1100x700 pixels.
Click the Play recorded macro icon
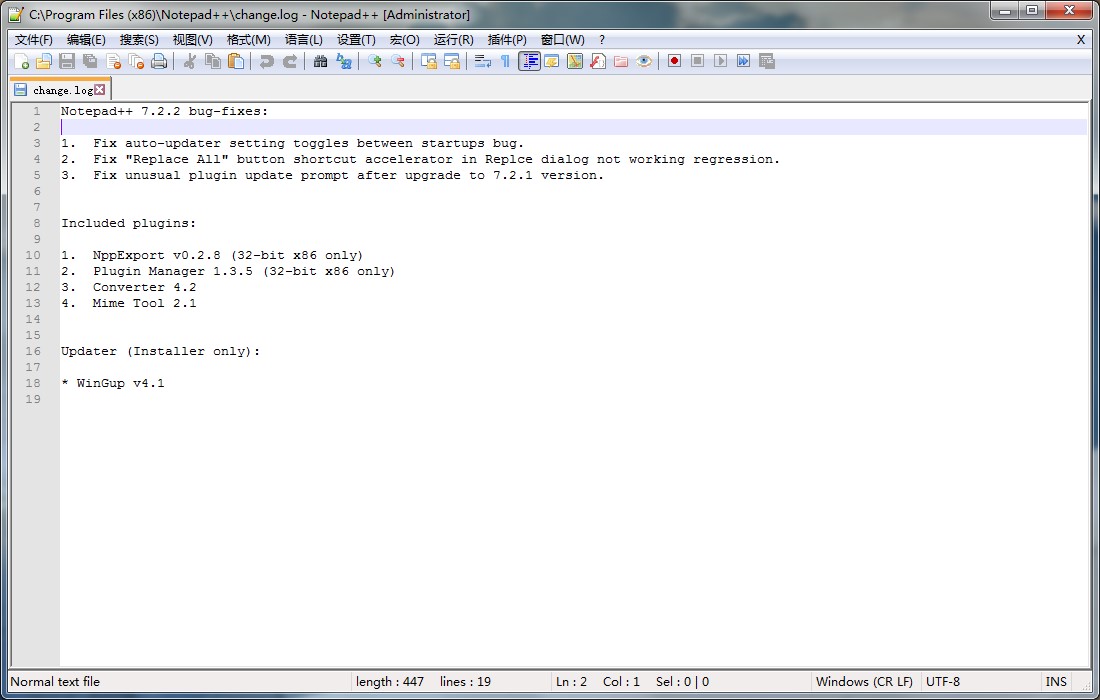(x=722, y=61)
